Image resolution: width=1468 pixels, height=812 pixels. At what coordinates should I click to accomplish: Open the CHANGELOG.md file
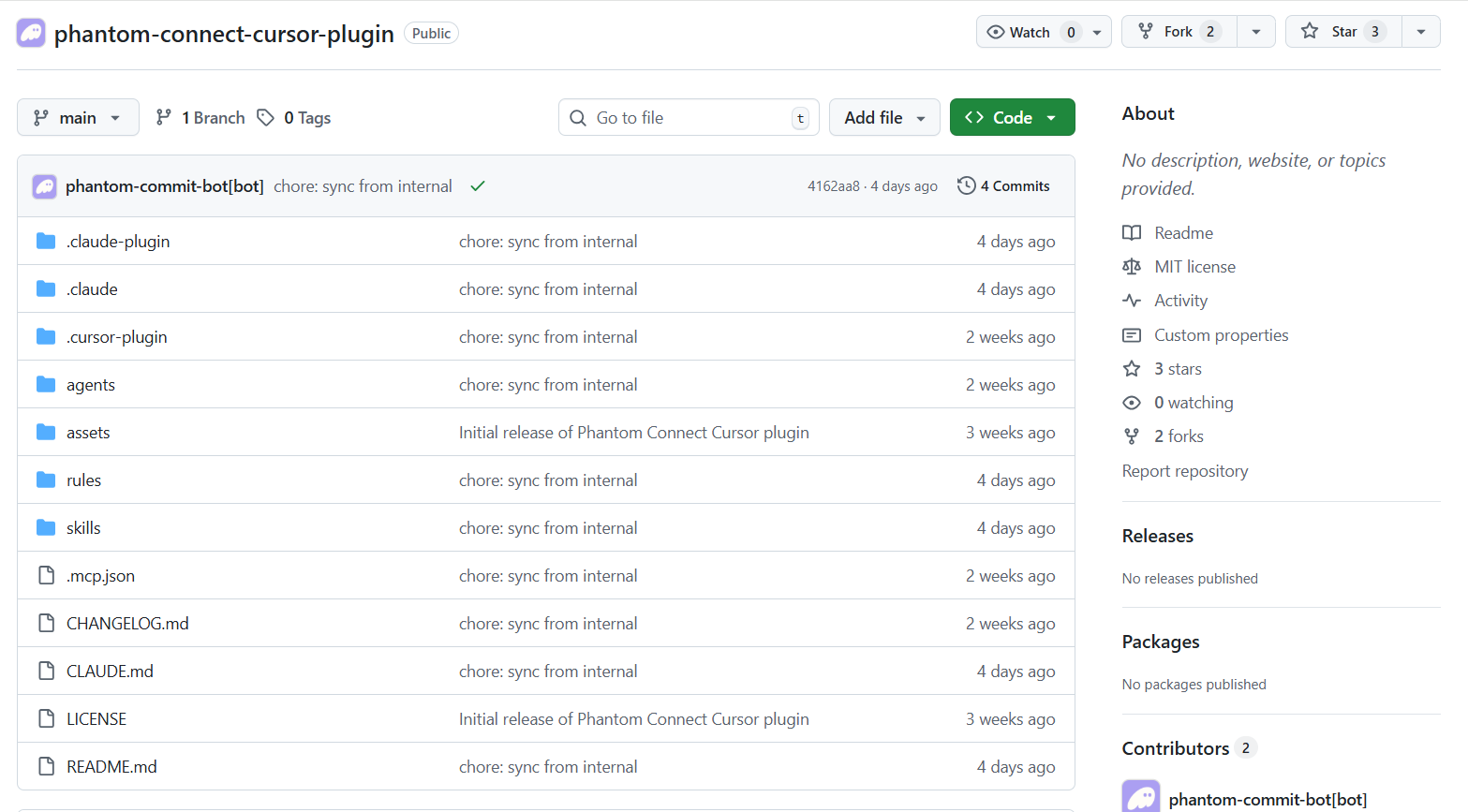pyautogui.click(x=127, y=623)
